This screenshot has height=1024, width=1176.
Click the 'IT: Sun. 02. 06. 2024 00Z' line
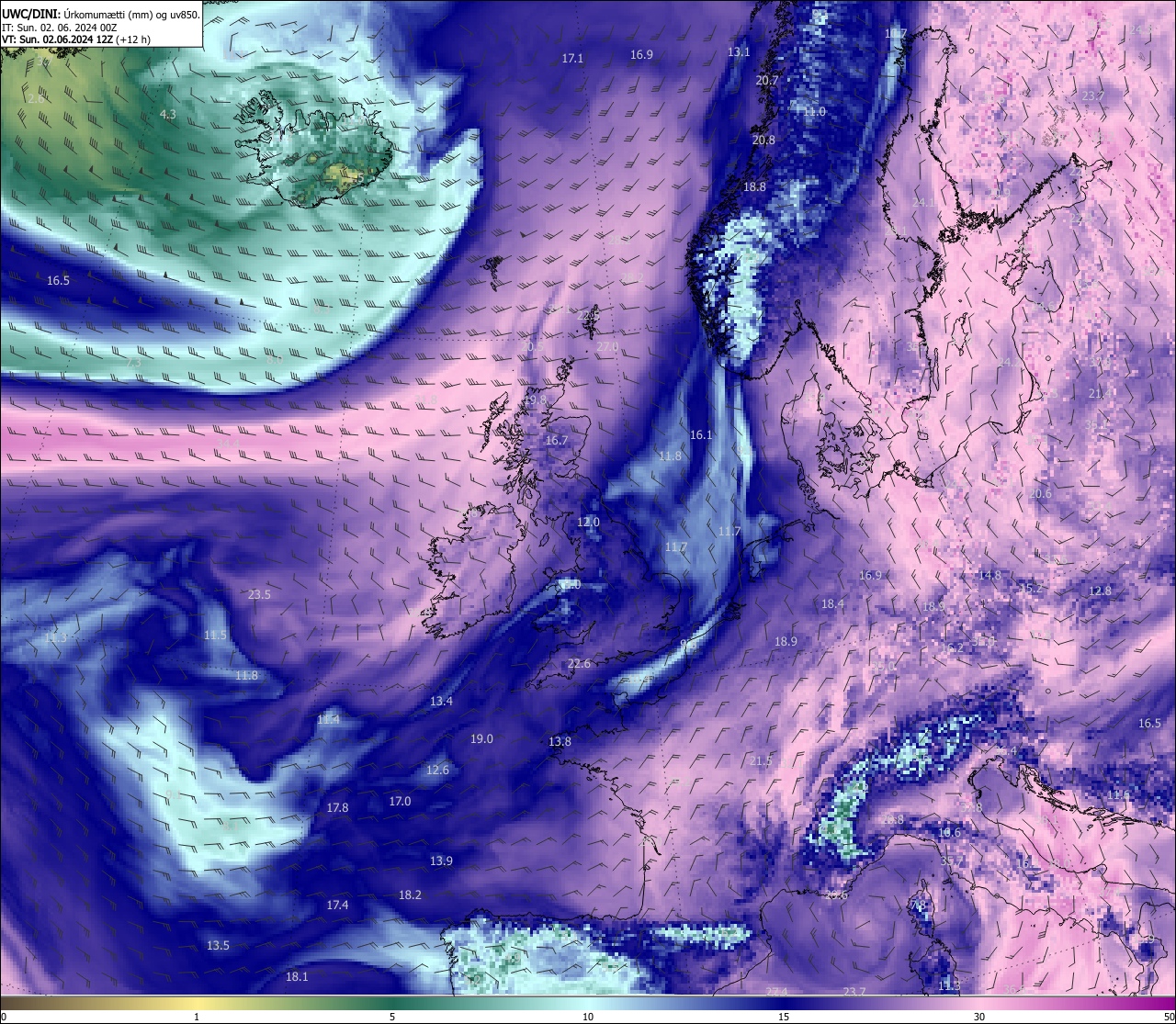(x=59, y=28)
